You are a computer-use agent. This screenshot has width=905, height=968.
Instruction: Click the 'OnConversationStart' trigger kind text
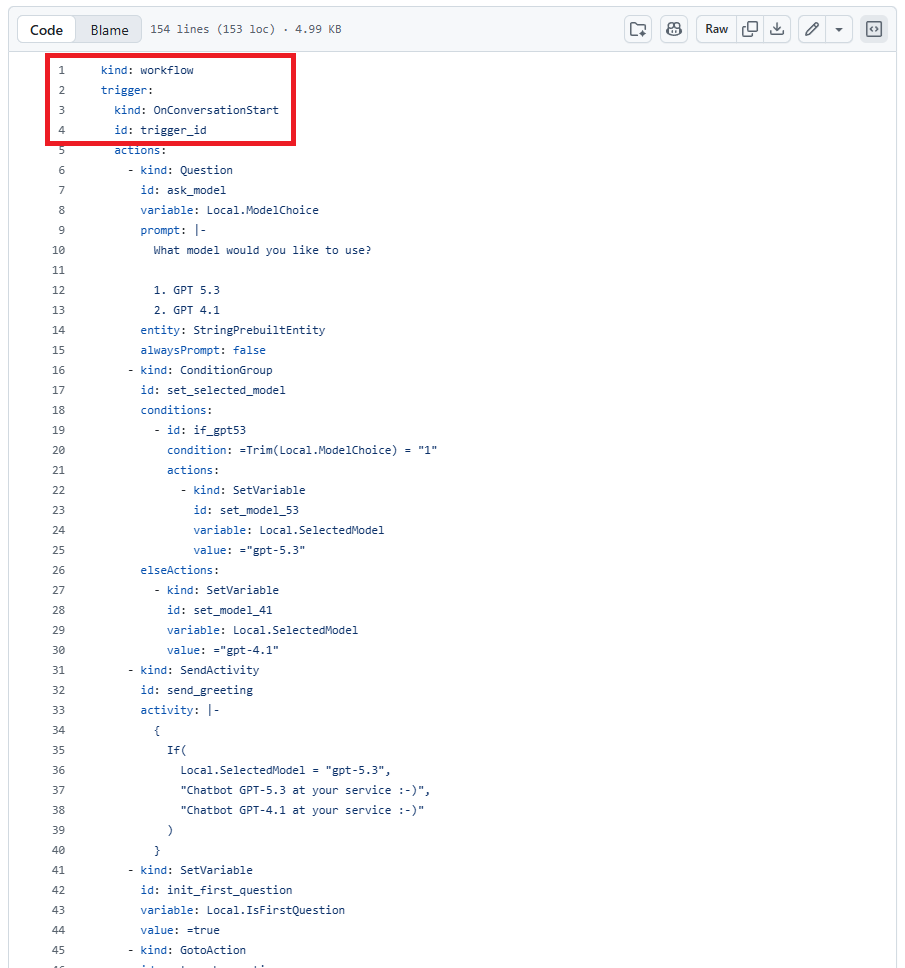pyautogui.click(x=216, y=110)
